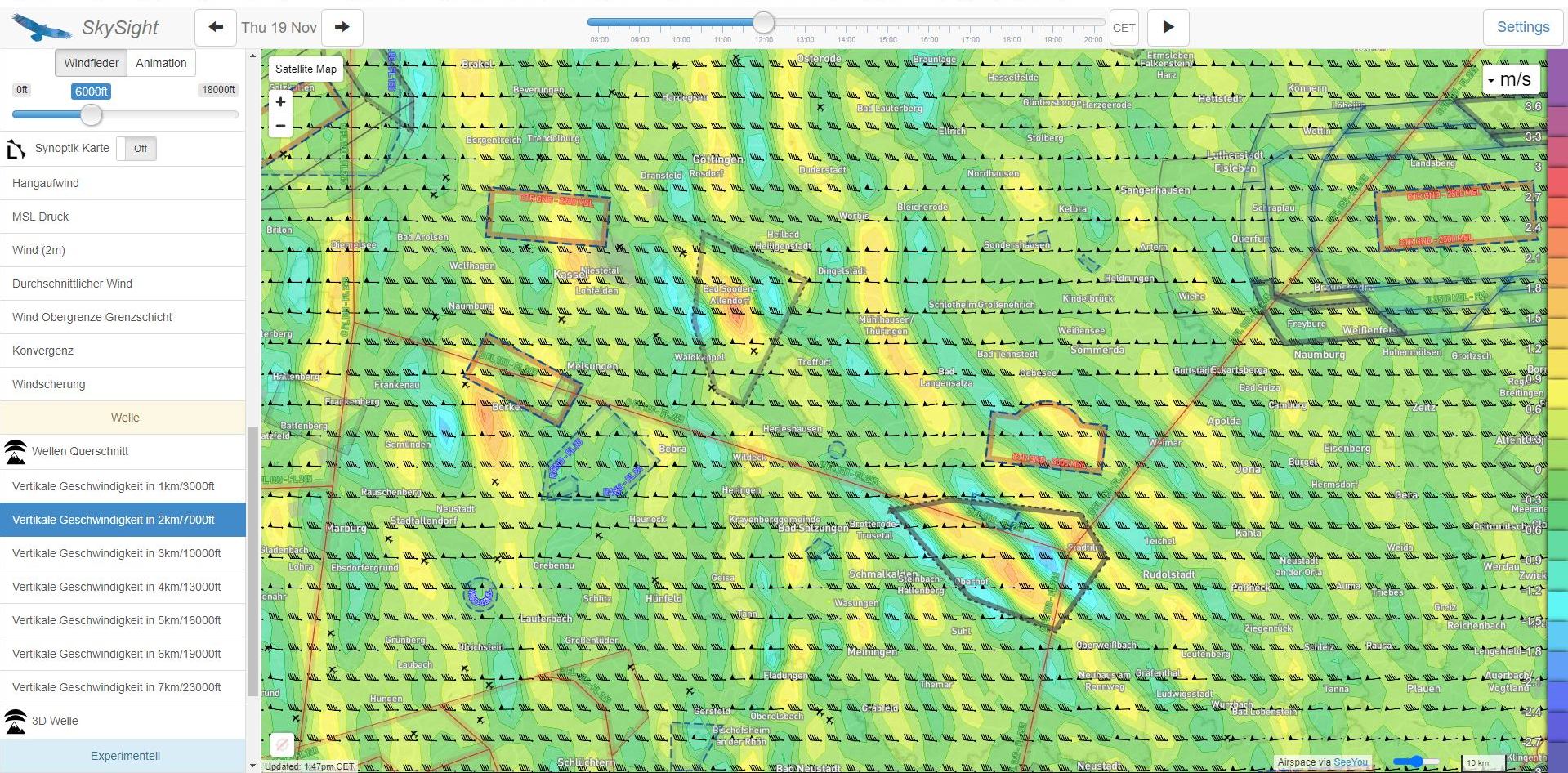Open the m/s units dropdown
Viewport: 1568px width, 773px height.
[1510, 79]
